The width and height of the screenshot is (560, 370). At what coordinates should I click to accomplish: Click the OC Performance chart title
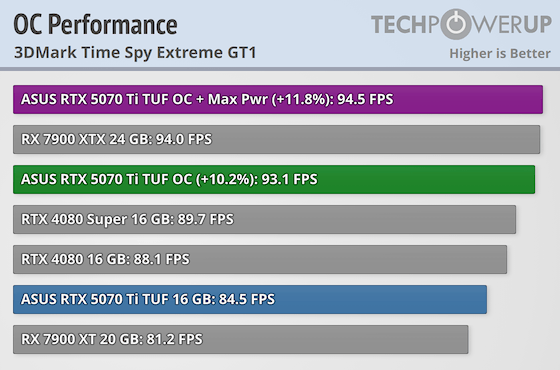click(95, 25)
